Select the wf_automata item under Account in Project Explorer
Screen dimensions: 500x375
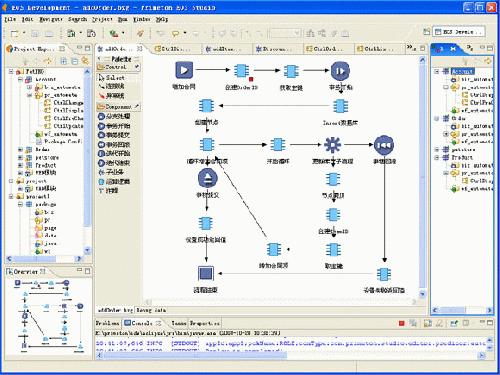pos(57,134)
